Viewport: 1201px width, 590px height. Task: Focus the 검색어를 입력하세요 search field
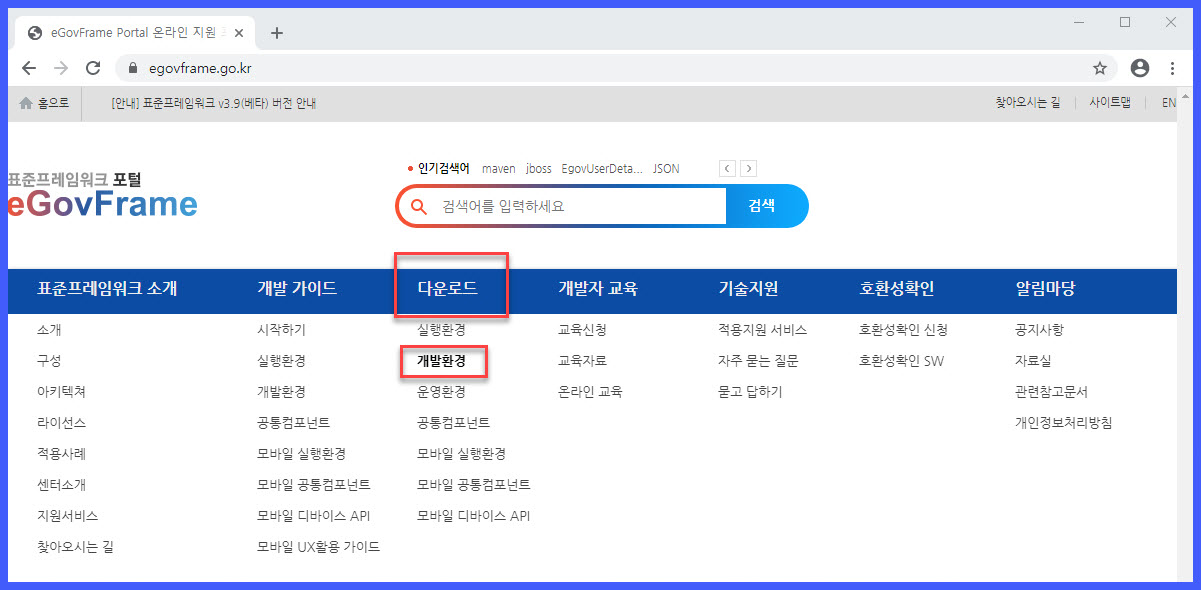pyautogui.click(x=580, y=206)
